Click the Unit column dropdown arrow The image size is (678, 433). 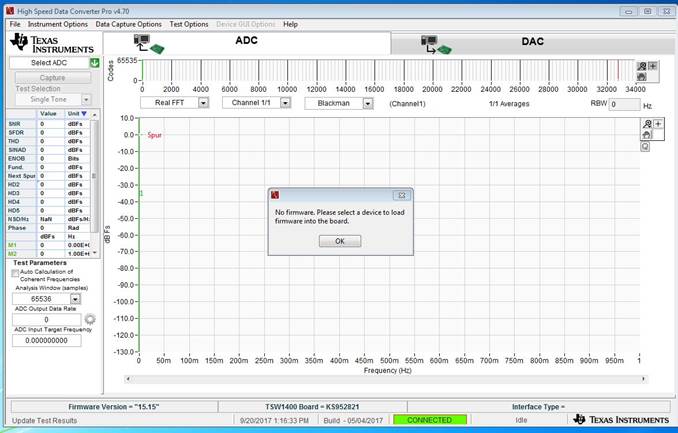[84, 113]
